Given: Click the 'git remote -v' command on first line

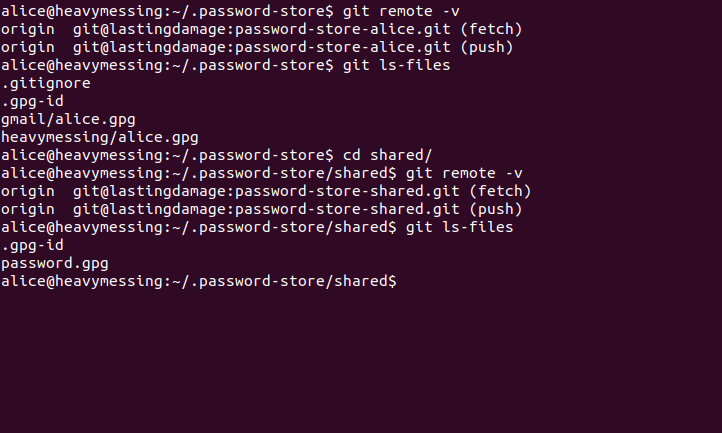Looking at the screenshot, I should tap(401, 11).
